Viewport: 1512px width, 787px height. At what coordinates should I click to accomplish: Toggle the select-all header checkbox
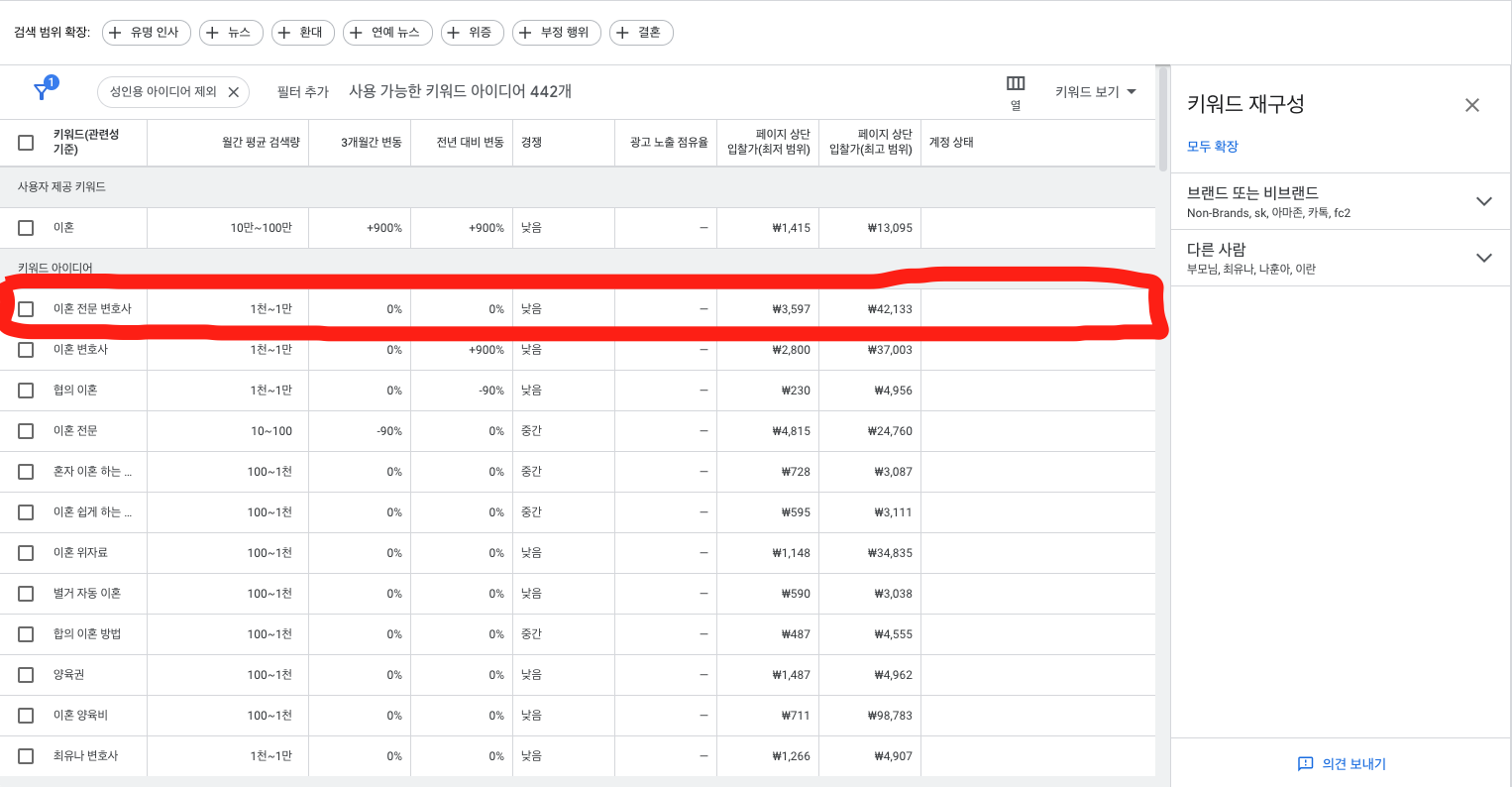[26, 143]
